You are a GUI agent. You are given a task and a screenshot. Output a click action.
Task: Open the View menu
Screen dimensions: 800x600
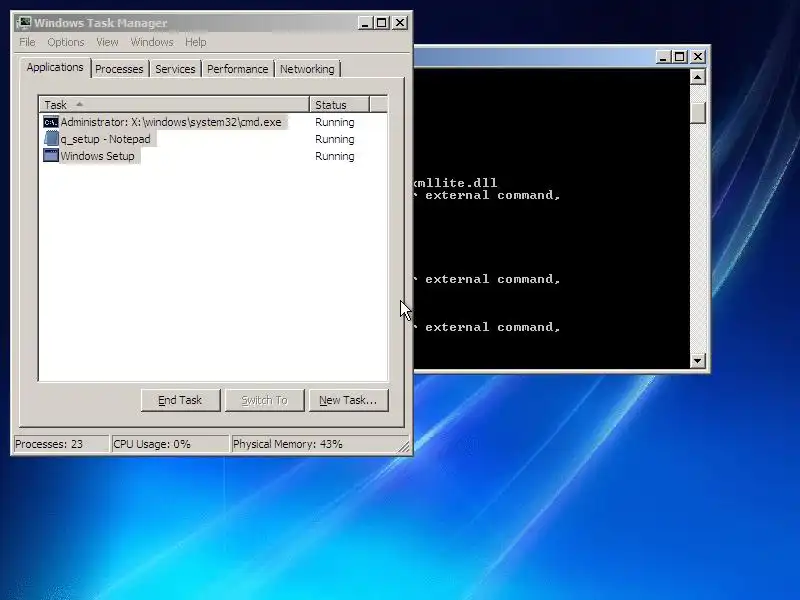107,42
